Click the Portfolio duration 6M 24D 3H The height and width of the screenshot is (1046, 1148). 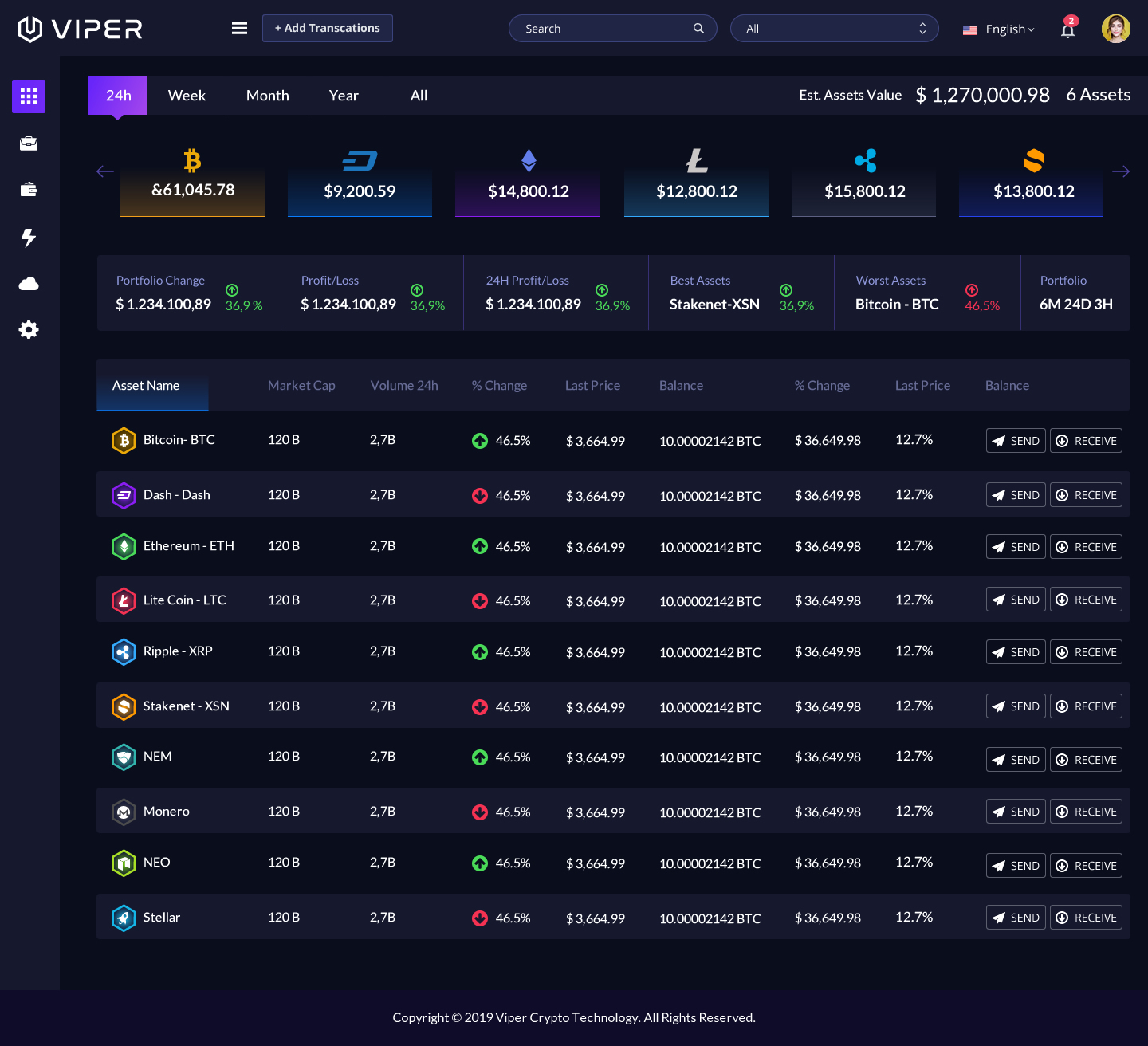point(1076,305)
